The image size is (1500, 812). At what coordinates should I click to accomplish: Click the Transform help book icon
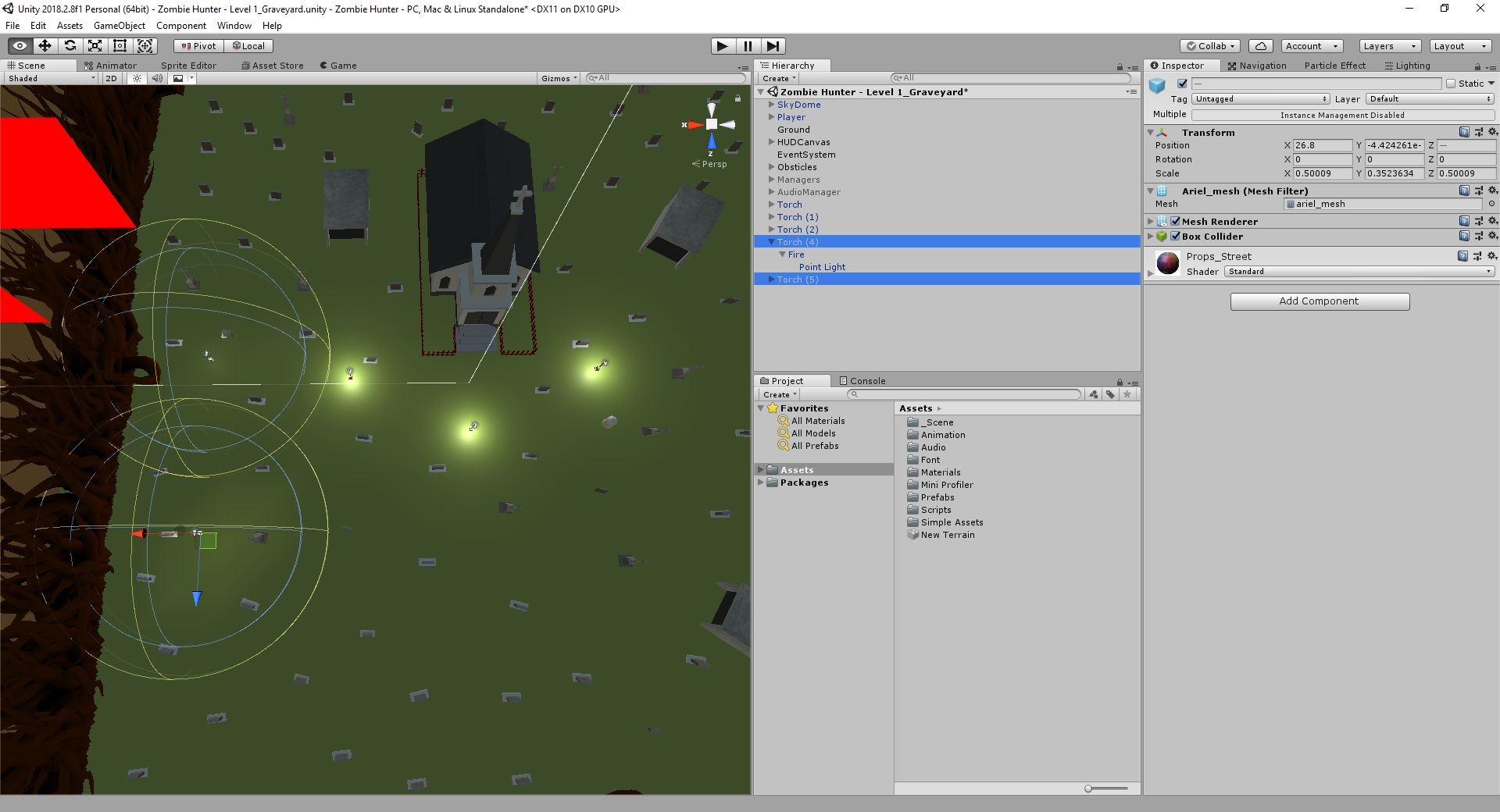tap(1464, 132)
